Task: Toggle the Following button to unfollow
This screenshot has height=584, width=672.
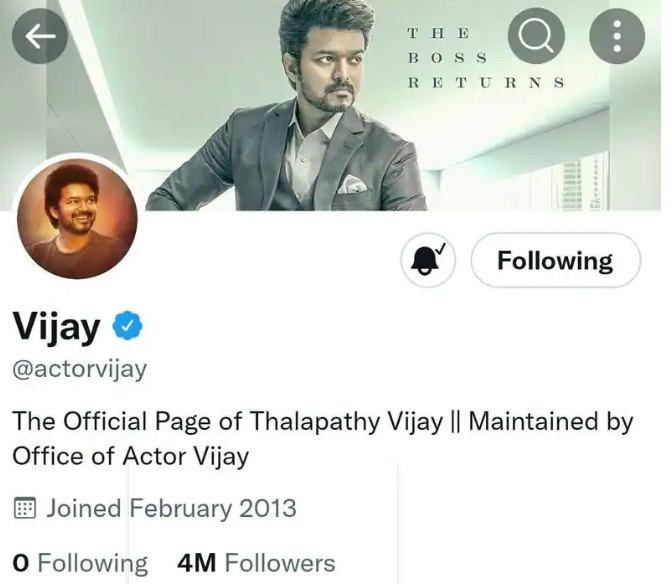Action: click(556, 260)
